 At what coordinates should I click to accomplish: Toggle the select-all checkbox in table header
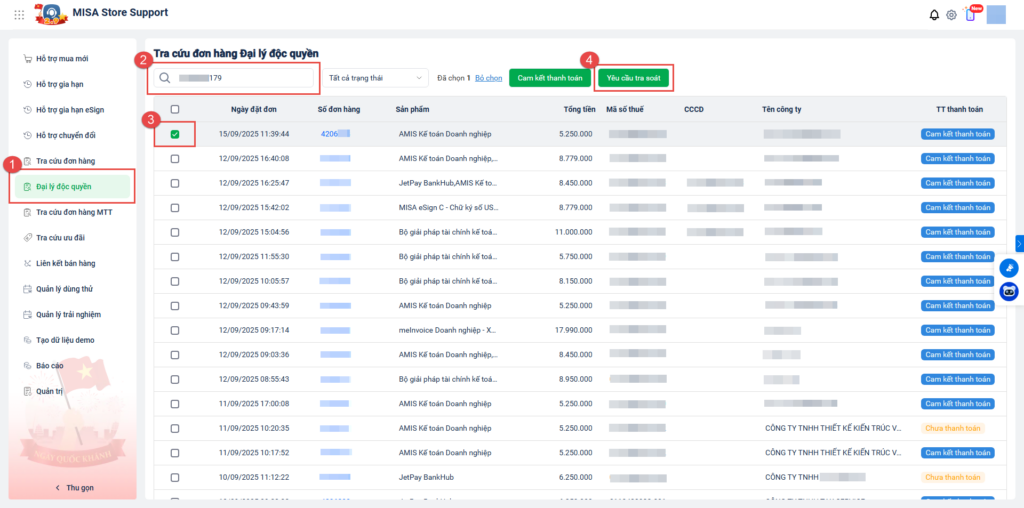(175, 109)
